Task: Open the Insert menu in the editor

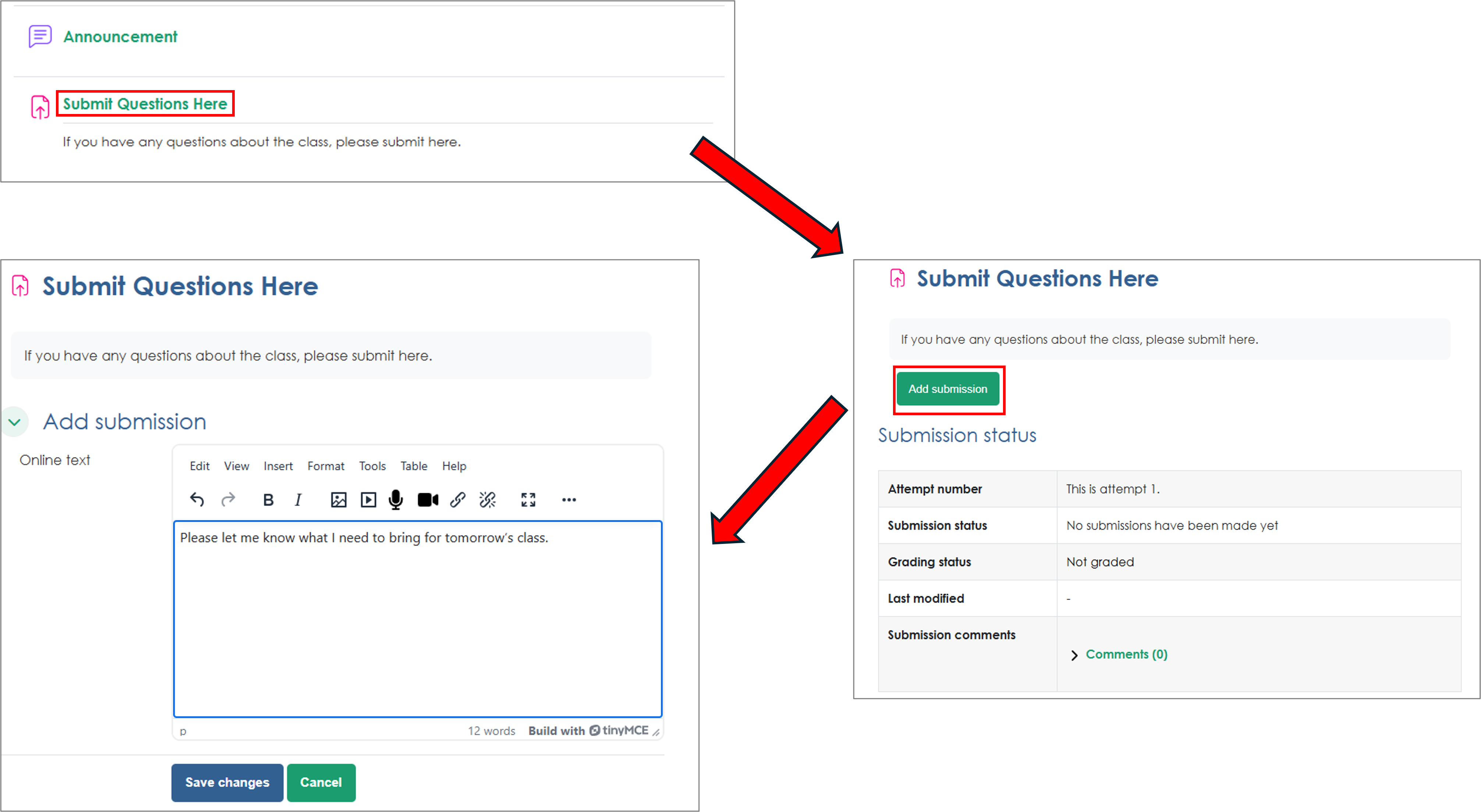Action: click(x=278, y=466)
